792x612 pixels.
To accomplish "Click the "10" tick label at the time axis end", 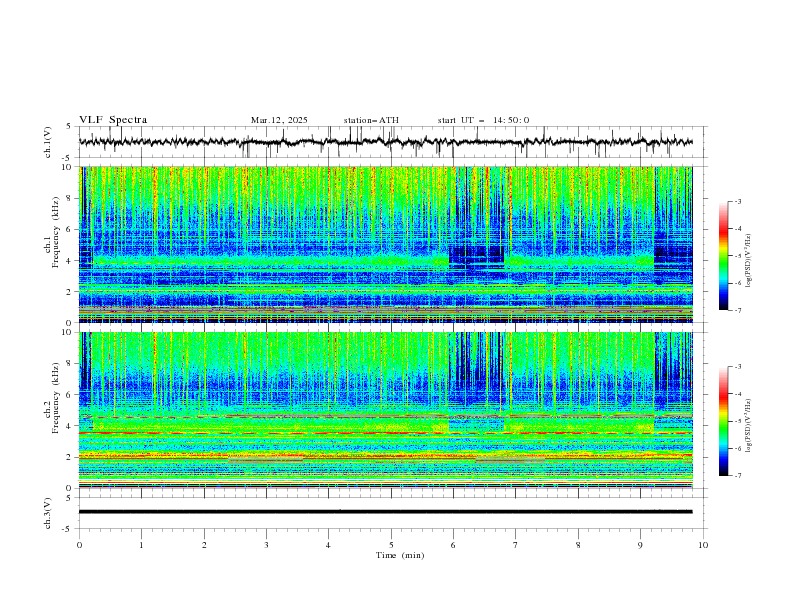I will tap(703, 545).
